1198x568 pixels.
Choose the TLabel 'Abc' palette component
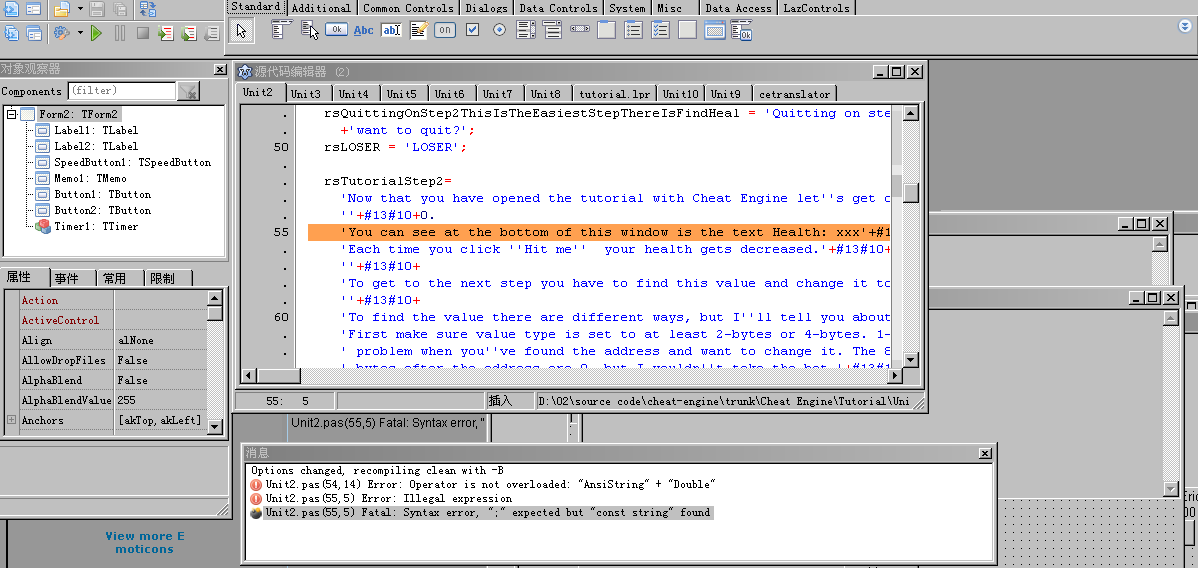[x=364, y=30]
